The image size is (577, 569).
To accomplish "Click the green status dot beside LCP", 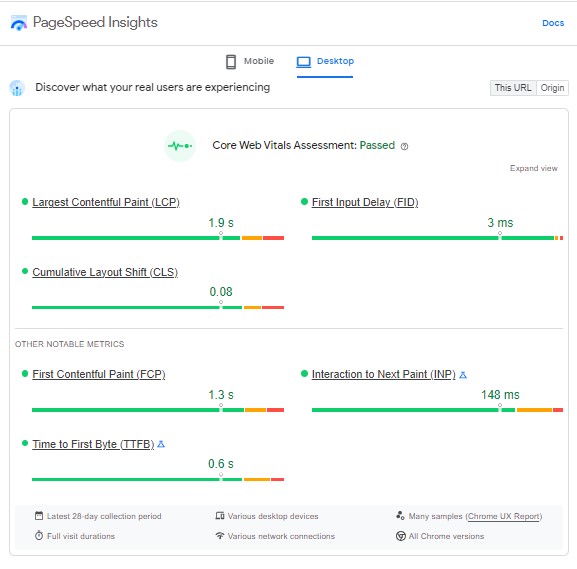I will [25, 202].
